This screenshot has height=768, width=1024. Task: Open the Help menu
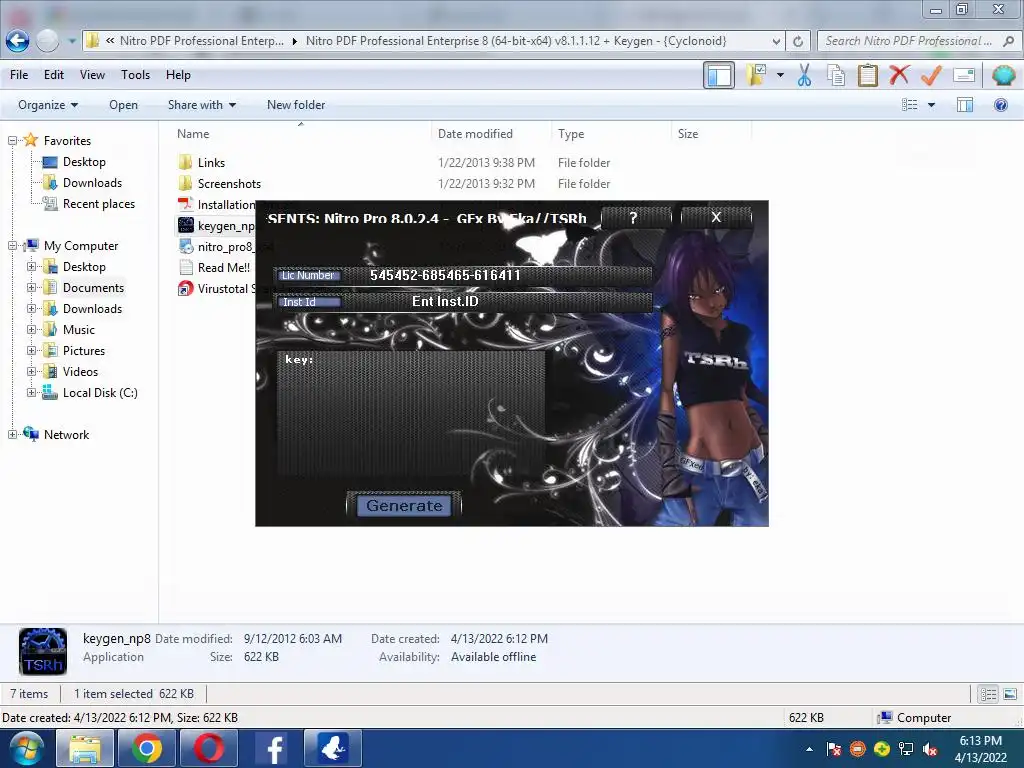pyautogui.click(x=178, y=74)
